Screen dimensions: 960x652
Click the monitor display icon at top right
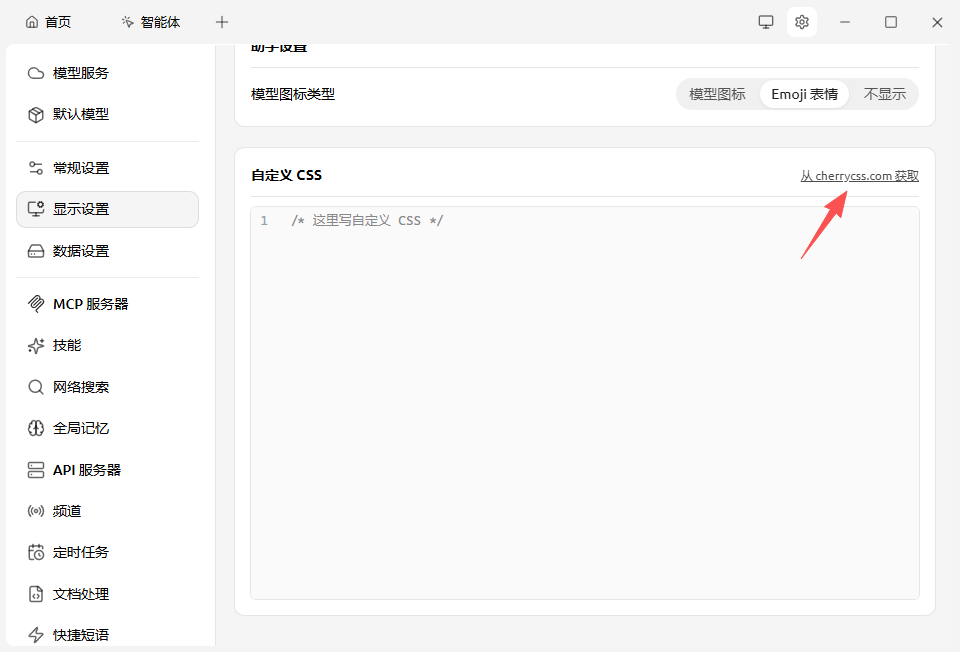pyautogui.click(x=766, y=22)
